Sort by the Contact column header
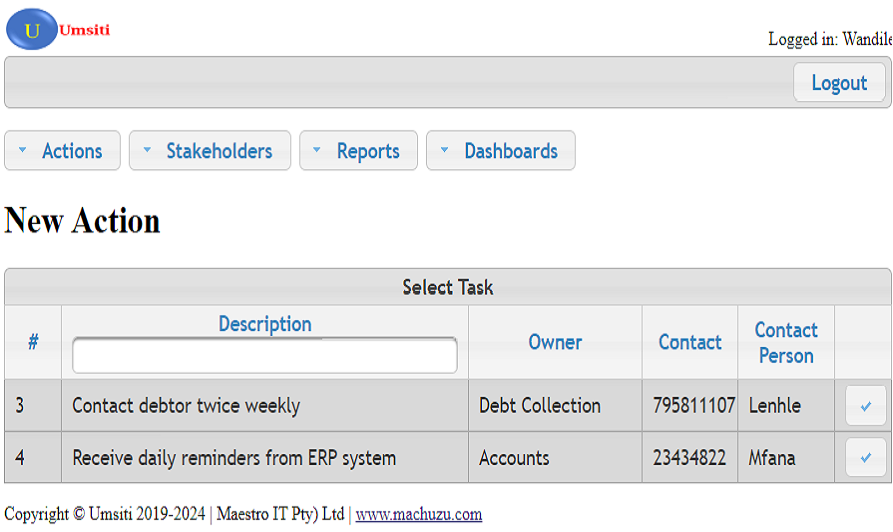Image resolution: width=893 pixels, height=532 pixels. click(690, 342)
